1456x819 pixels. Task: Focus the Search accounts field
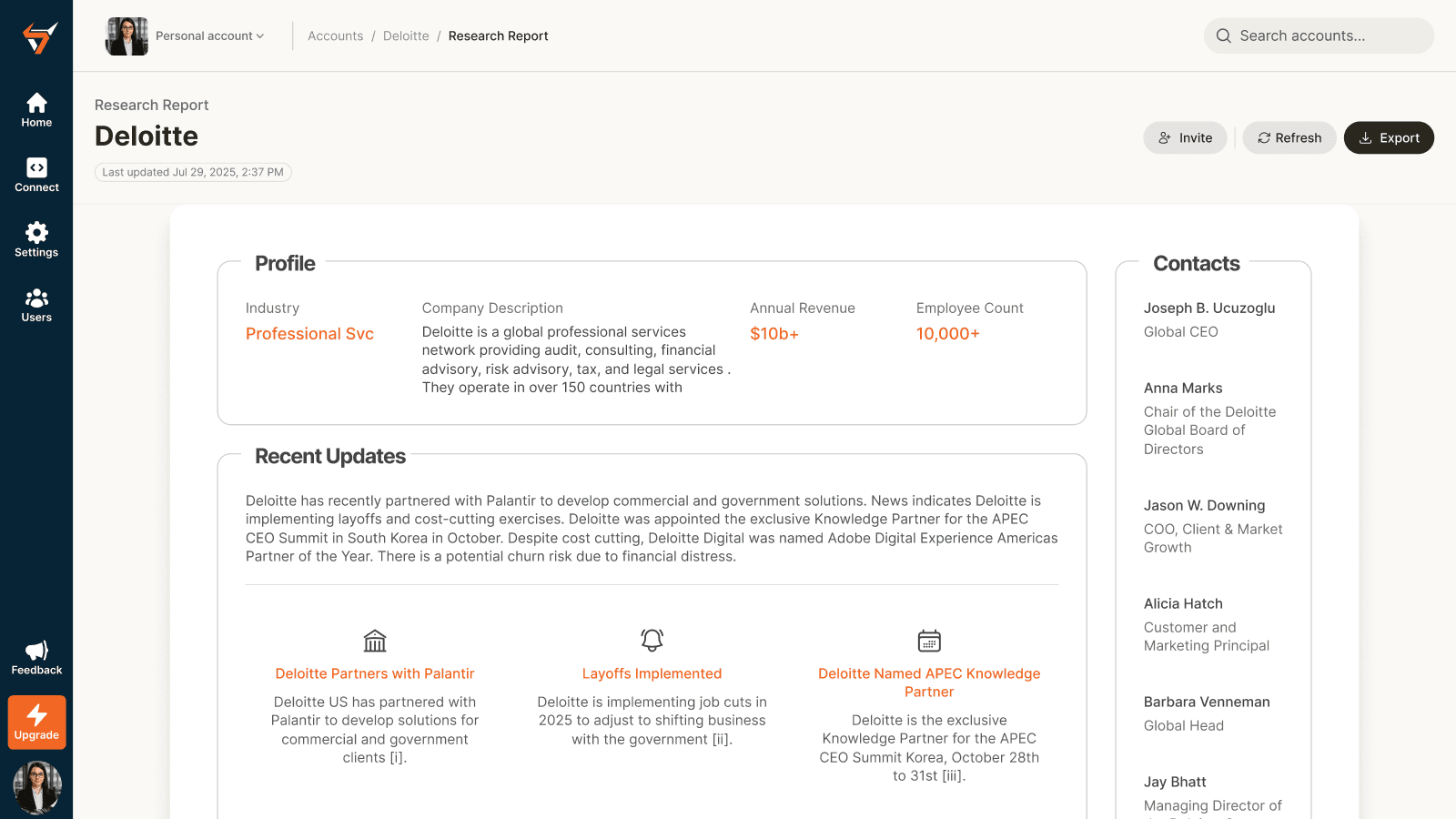(1319, 35)
